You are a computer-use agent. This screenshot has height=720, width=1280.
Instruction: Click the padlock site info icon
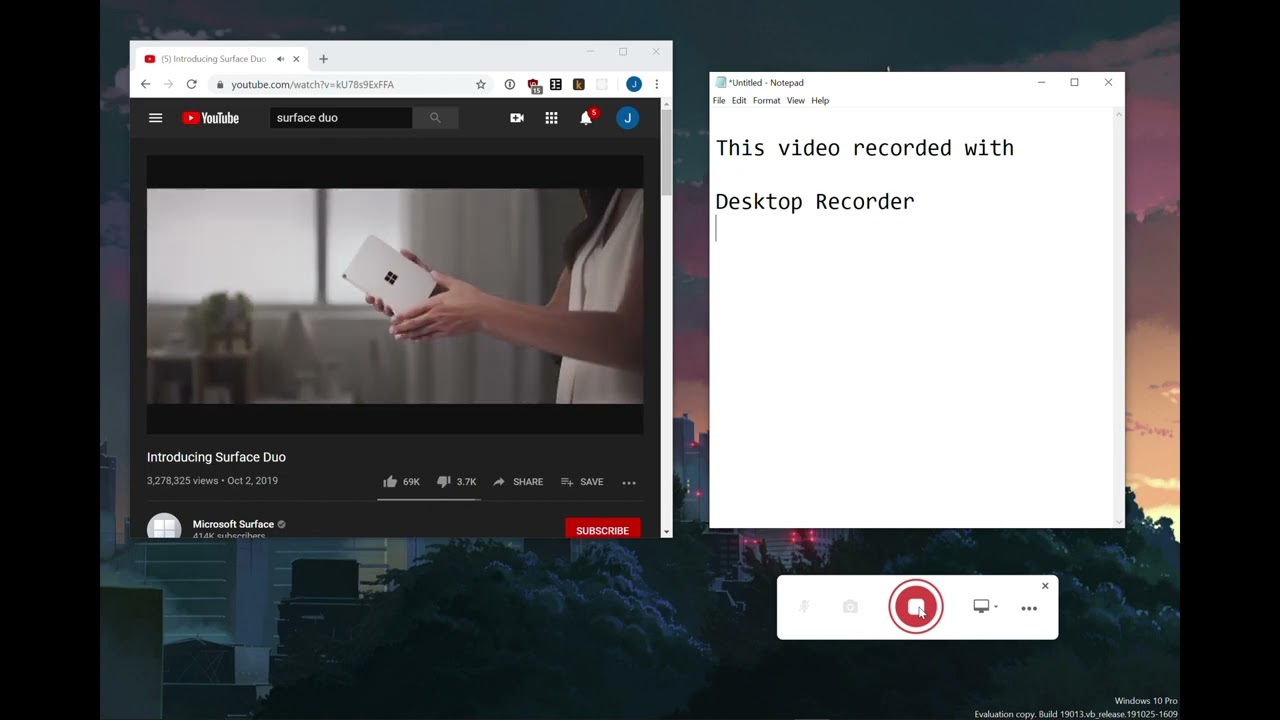click(x=220, y=85)
